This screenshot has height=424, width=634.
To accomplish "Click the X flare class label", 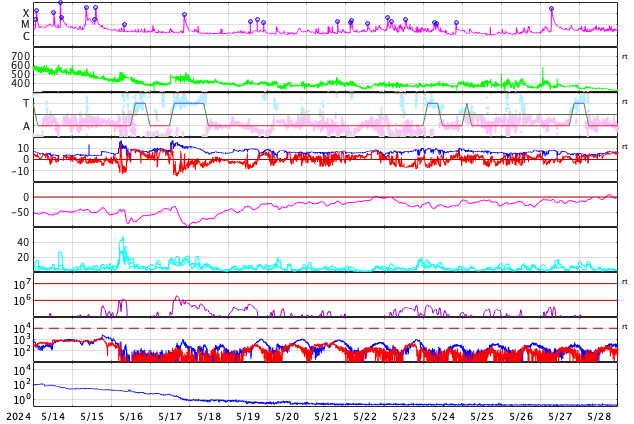I will coord(26,13).
